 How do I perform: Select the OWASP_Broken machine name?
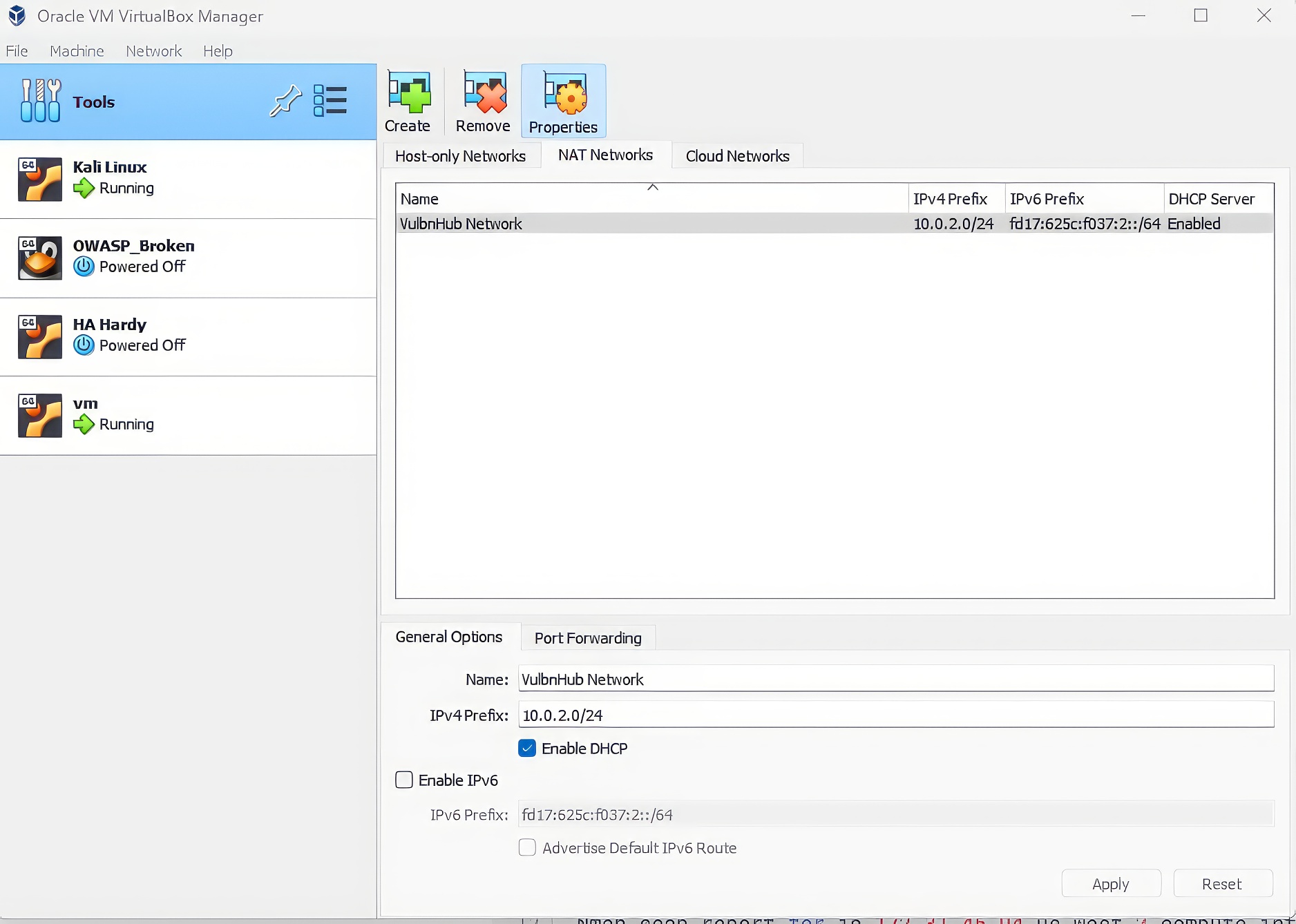point(134,246)
